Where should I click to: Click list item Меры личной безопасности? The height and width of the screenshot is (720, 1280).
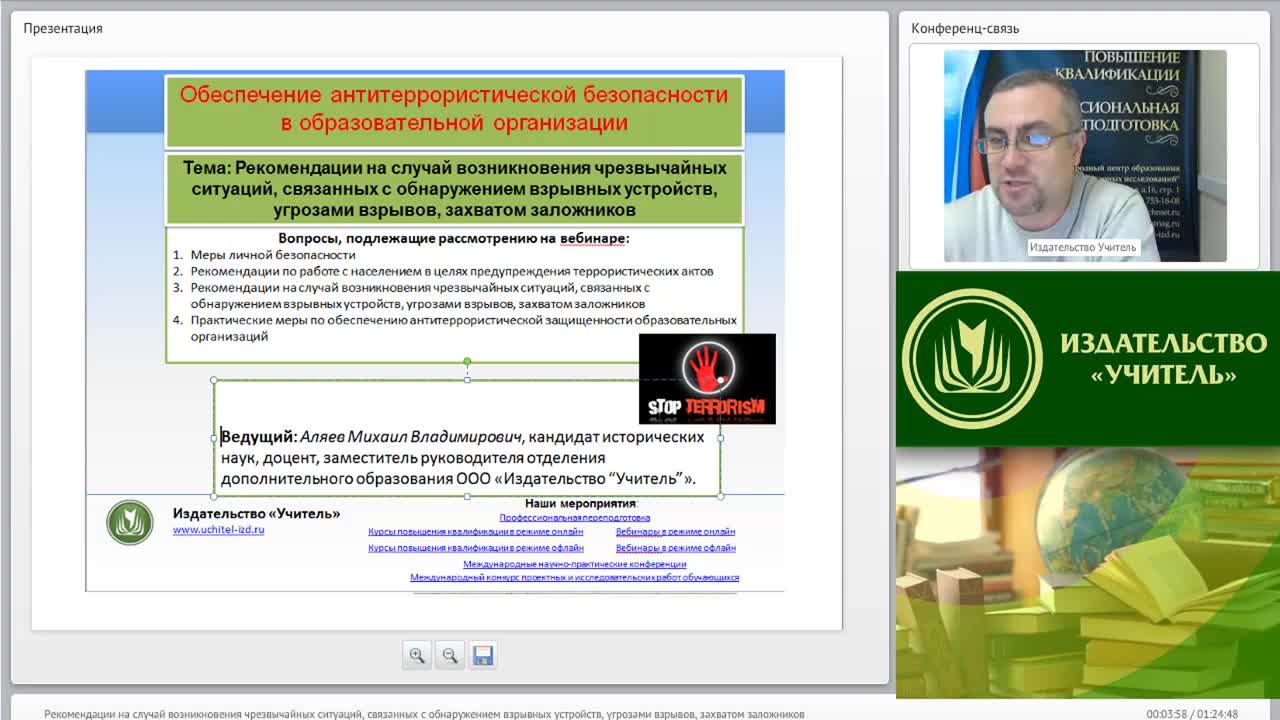tap(272, 255)
